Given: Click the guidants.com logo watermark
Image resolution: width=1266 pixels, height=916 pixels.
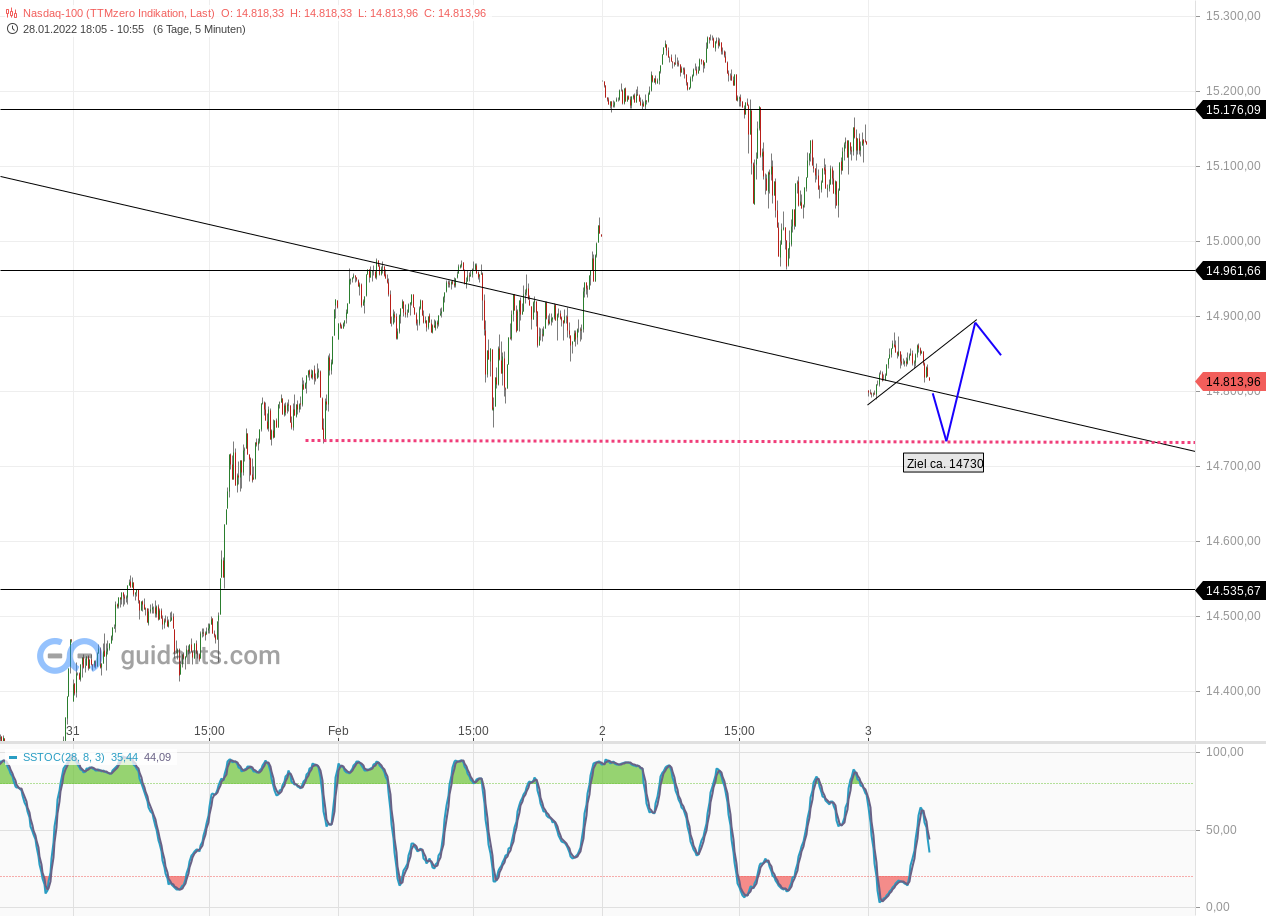Looking at the screenshot, I should [160, 655].
